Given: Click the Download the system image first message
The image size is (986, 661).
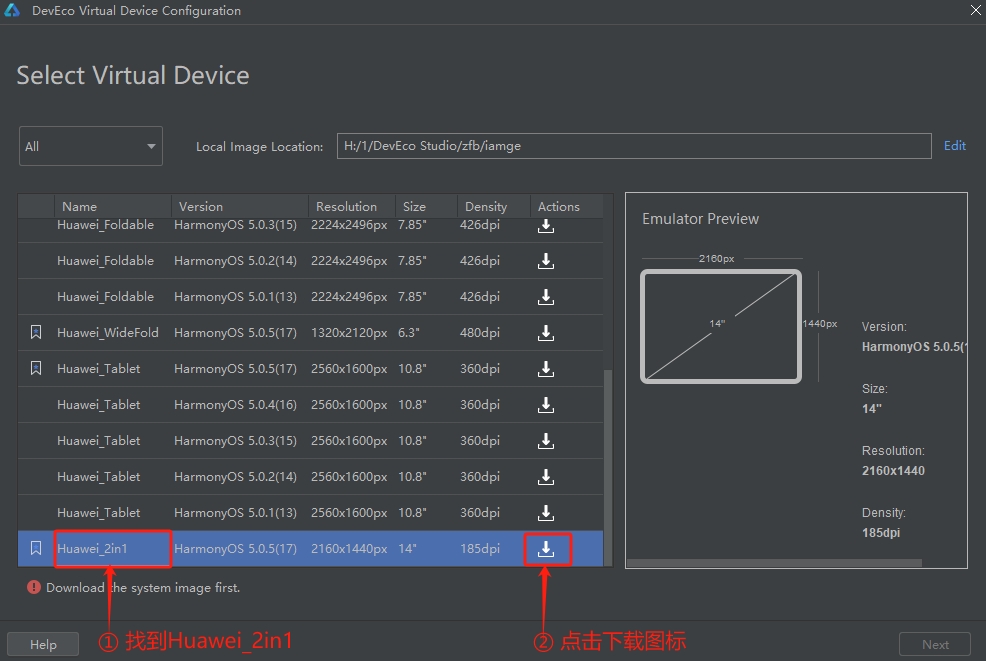Looking at the screenshot, I should (x=143, y=587).
